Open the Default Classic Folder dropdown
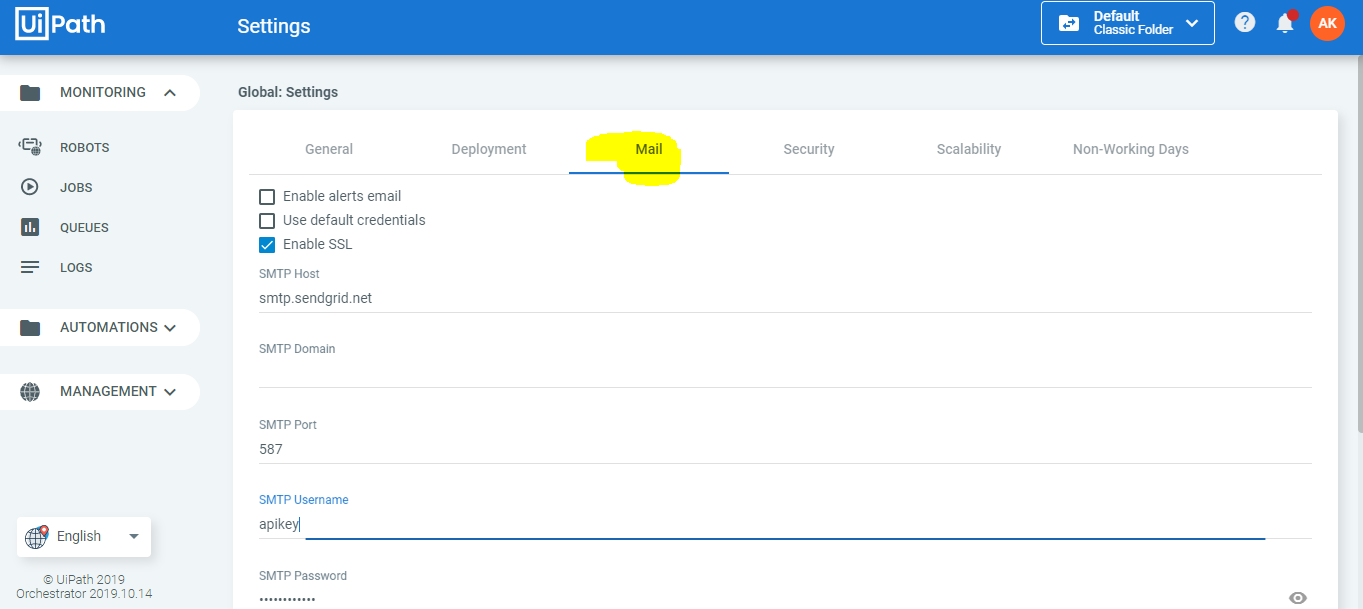Screen dimensions: 1363x609 point(1127,22)
